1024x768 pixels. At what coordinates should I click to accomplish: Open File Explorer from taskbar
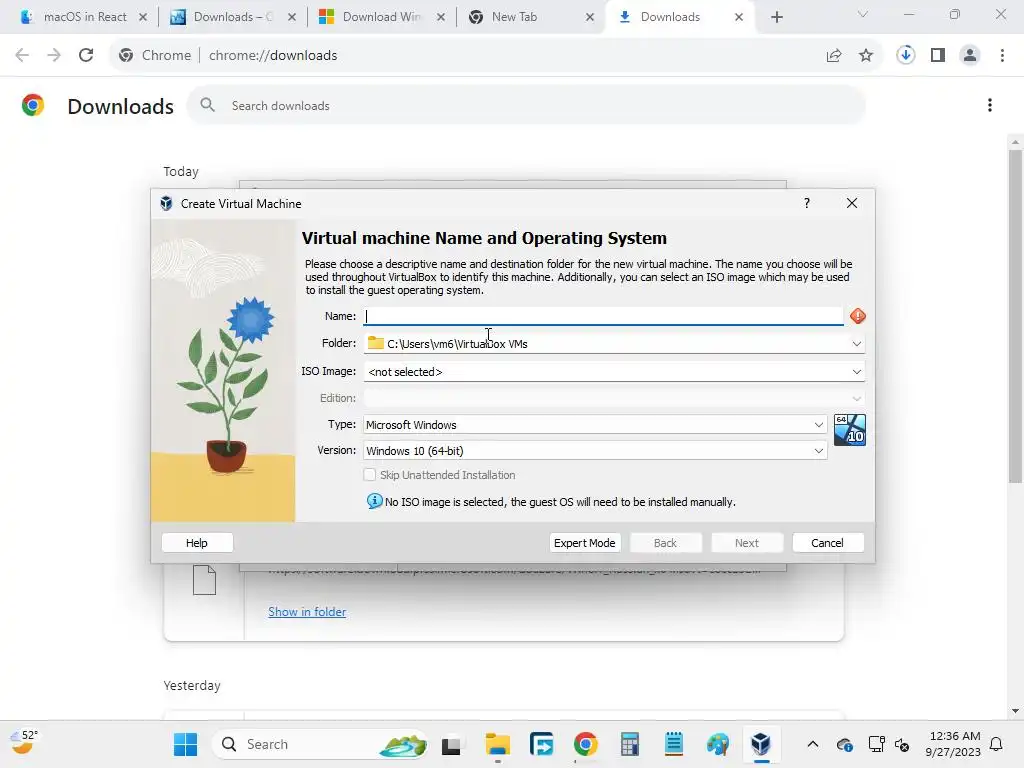[x=498, y=744]
